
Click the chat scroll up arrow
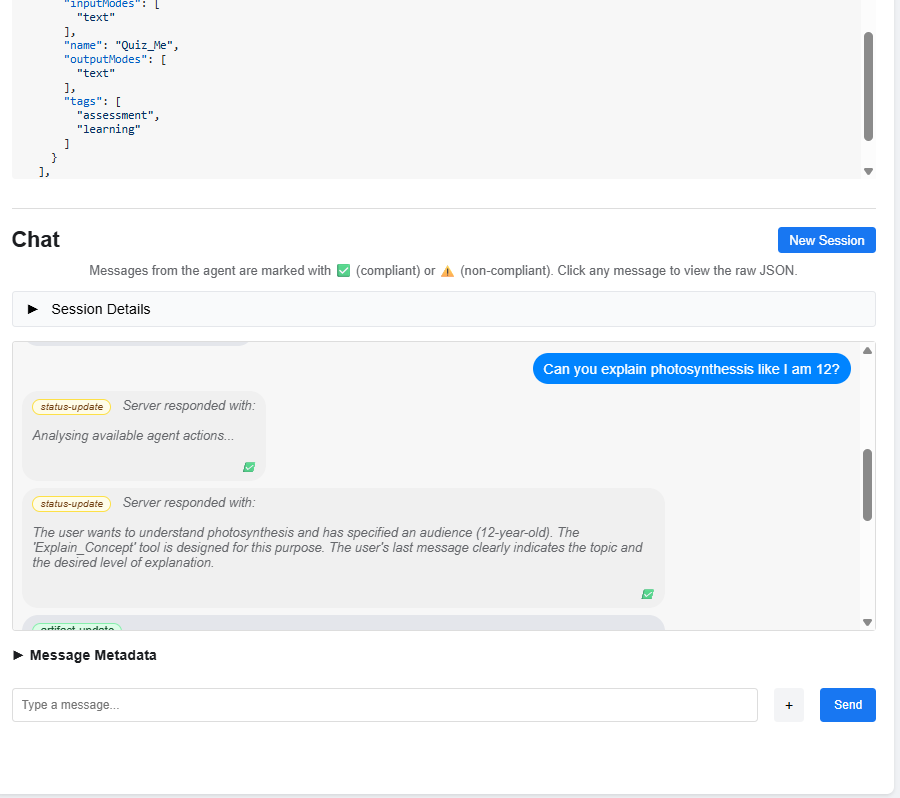coord(867,350)
